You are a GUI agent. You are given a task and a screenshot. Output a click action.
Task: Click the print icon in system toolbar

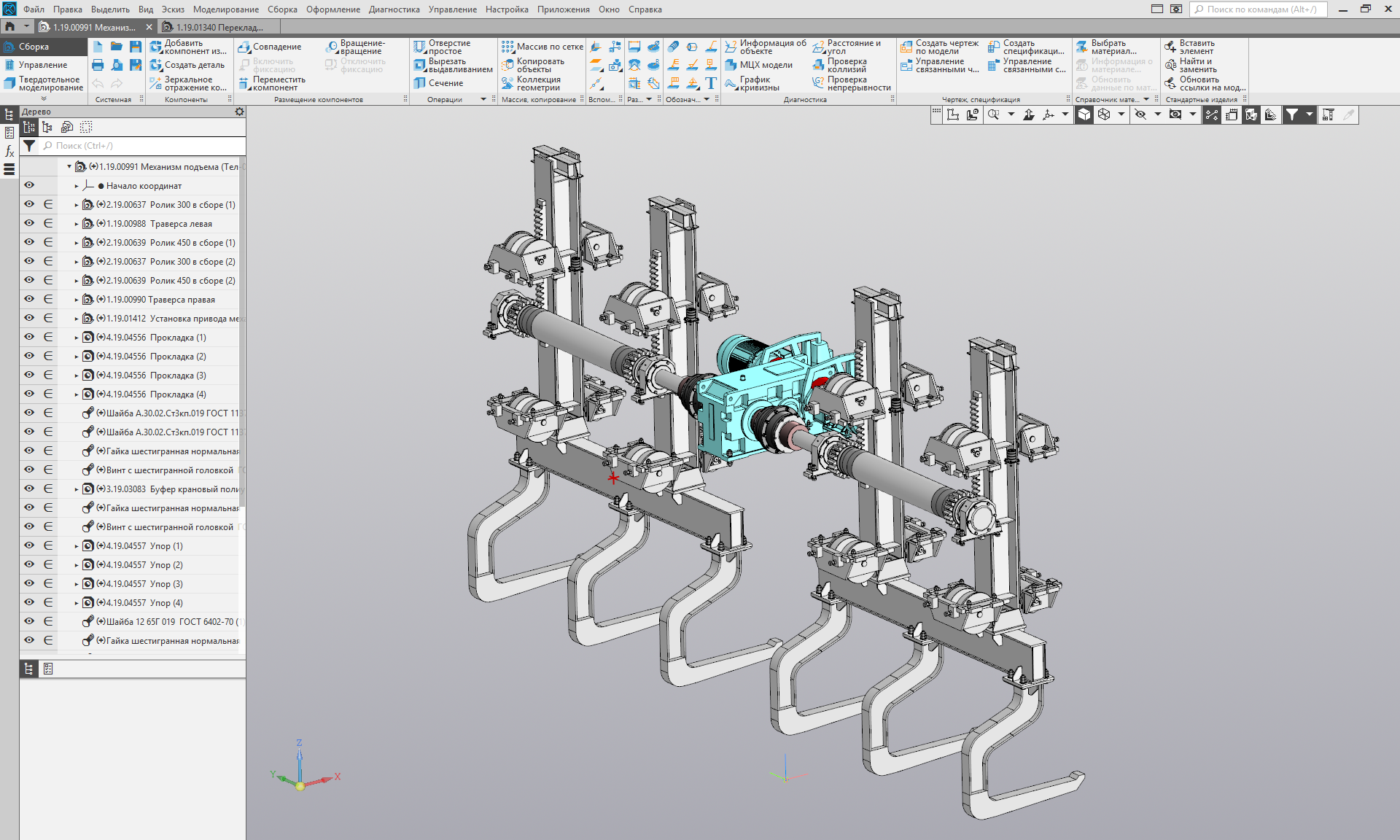[x=98, y=65]
